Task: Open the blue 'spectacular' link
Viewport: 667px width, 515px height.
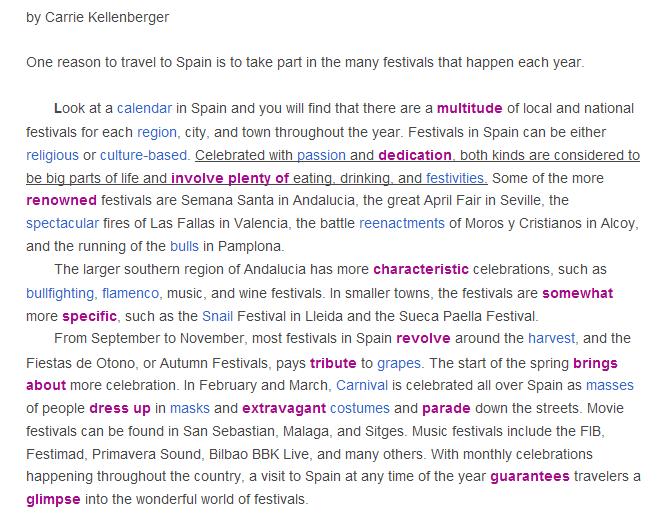Action: coord(62,223)
